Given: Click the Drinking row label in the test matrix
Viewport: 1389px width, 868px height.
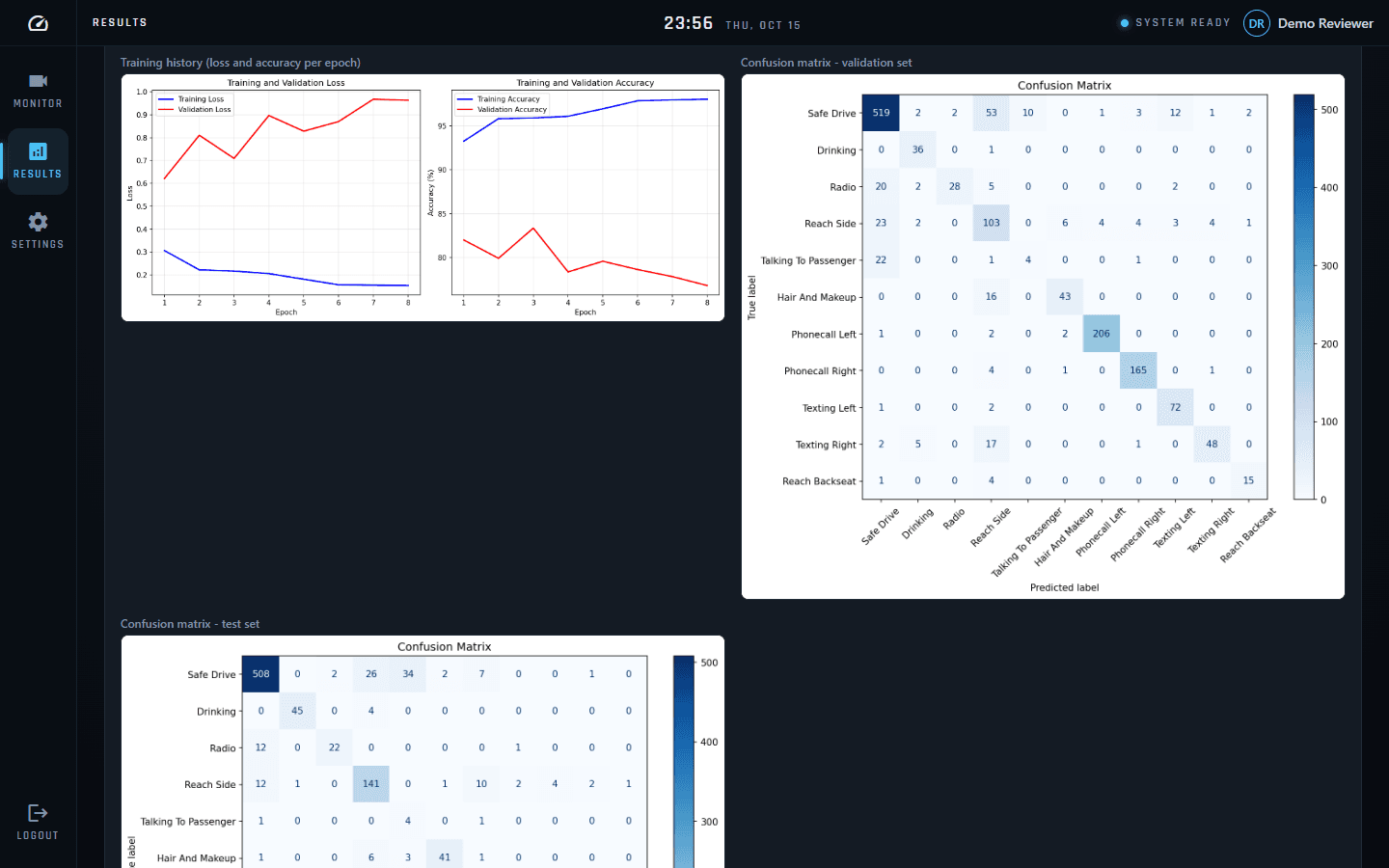Looking at the screenshot, I should [x=216, y=712].
